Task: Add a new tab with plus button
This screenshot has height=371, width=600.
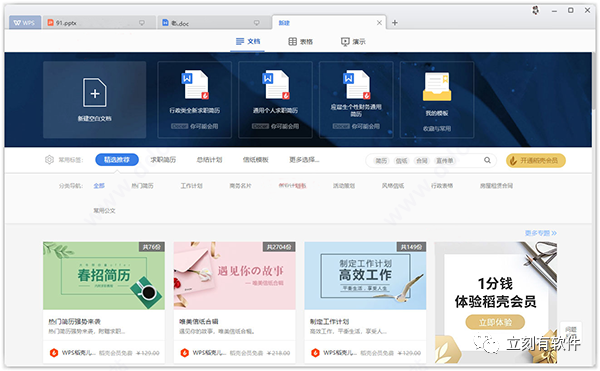Action: coord(395,23)
